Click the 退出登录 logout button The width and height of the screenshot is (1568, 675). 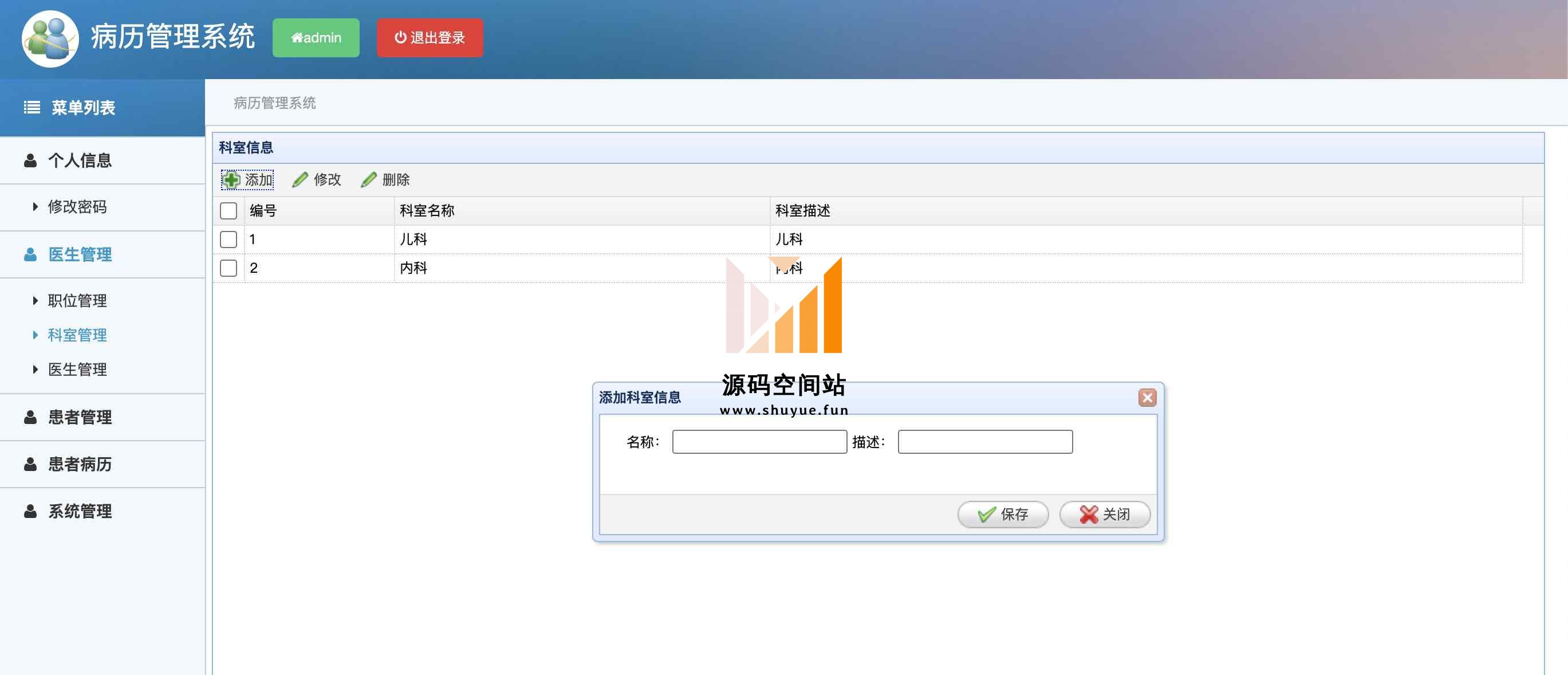(430, 38)
